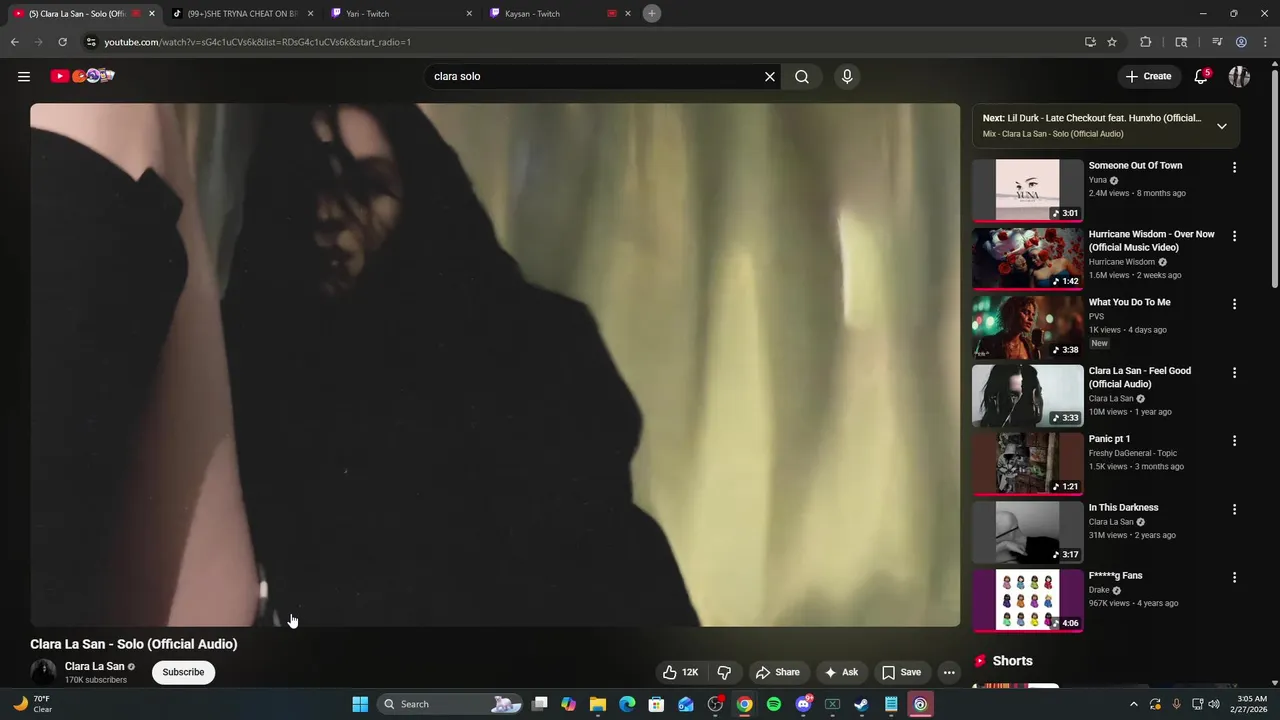
Task: Click the Shorts section heading
Action: coord(1012,661)
